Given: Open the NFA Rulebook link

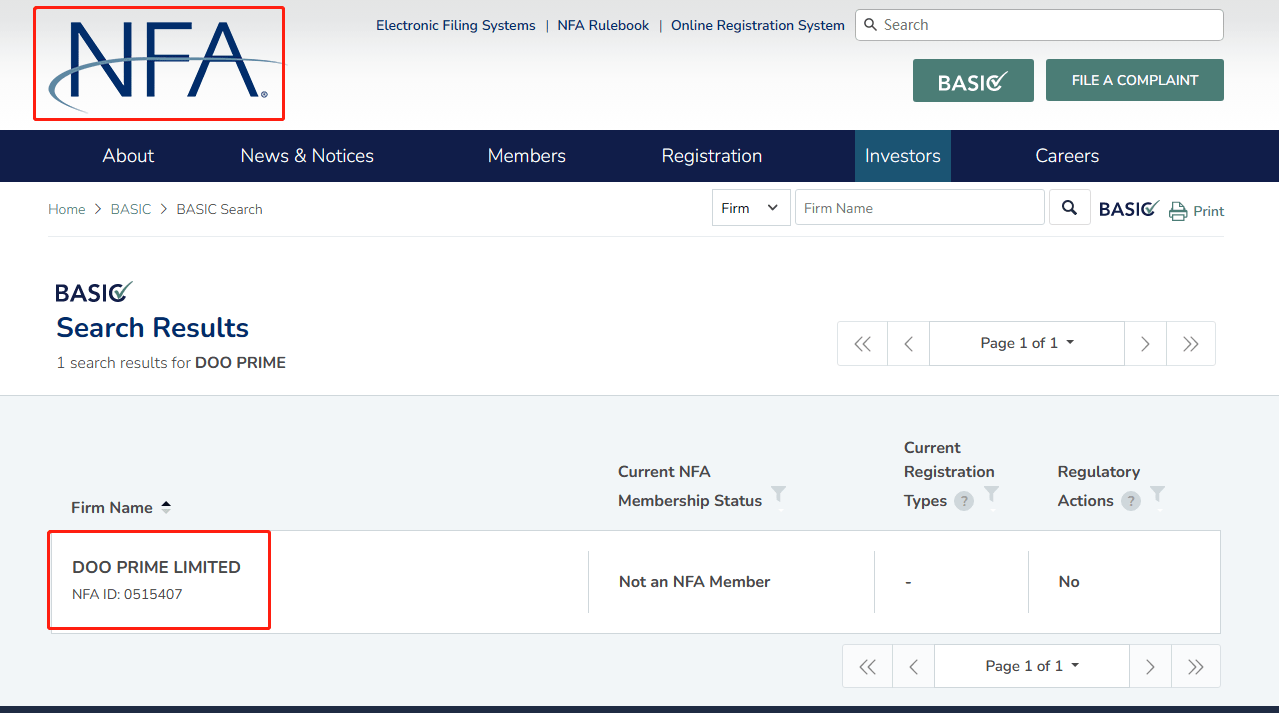Looking at the screenshot, I should 603,25.
